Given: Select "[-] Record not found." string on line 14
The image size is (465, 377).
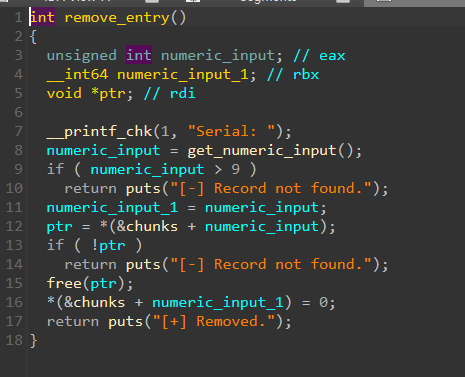Looking at the screenshot, I should tap(271, 264).
